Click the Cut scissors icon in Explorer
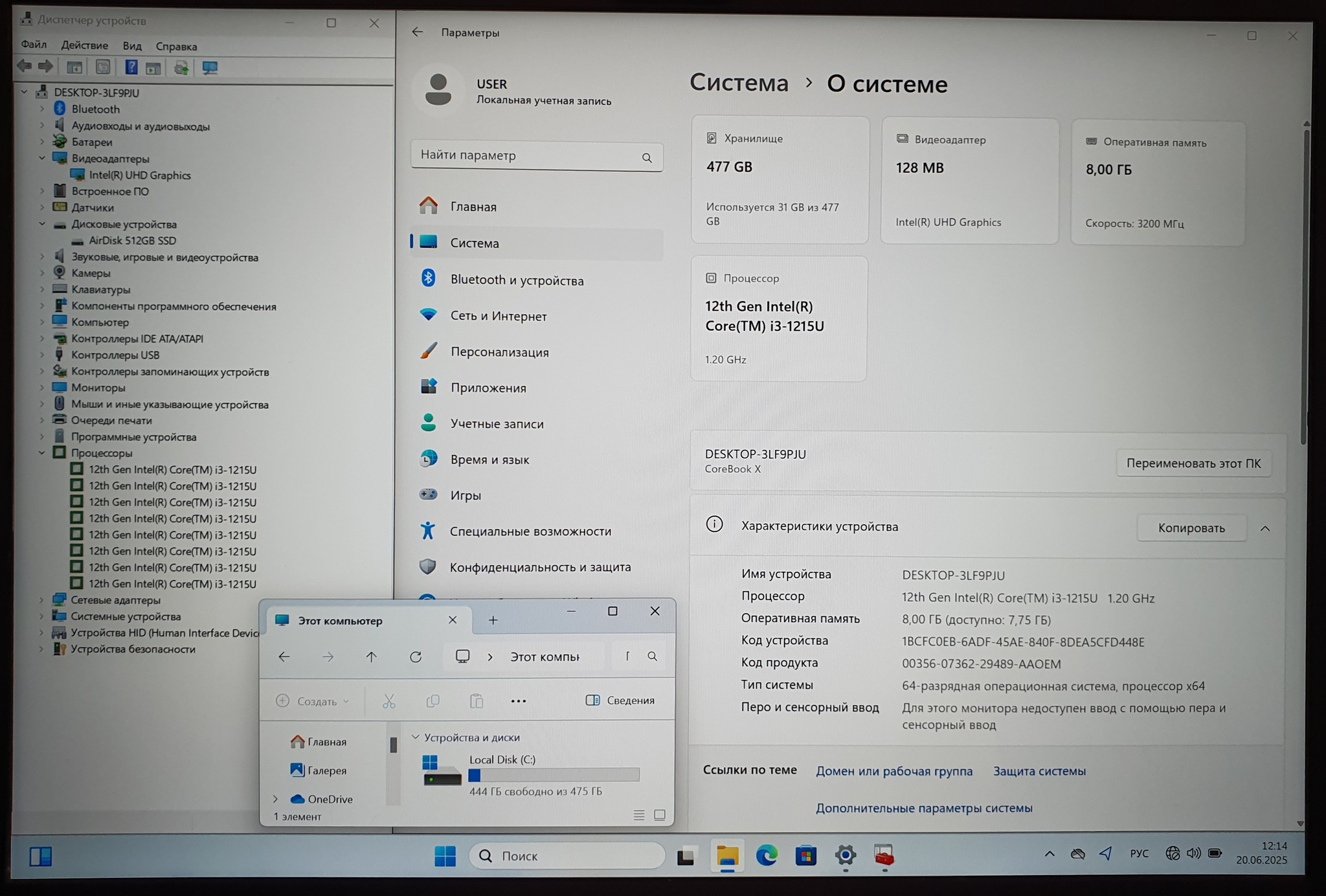This screenshot has width=1326, height=896. [x=388, y=701]
